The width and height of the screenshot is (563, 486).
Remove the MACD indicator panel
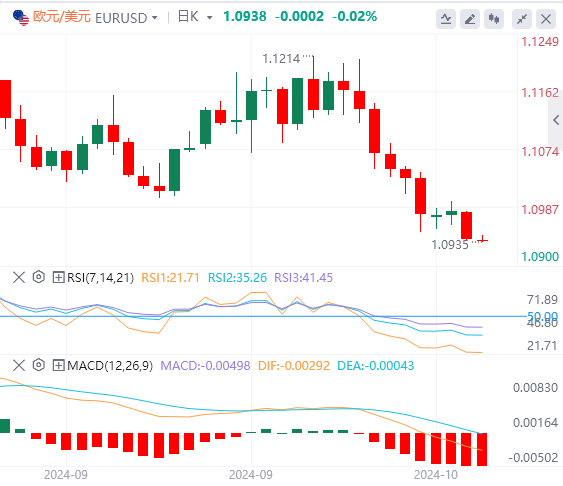19,365
